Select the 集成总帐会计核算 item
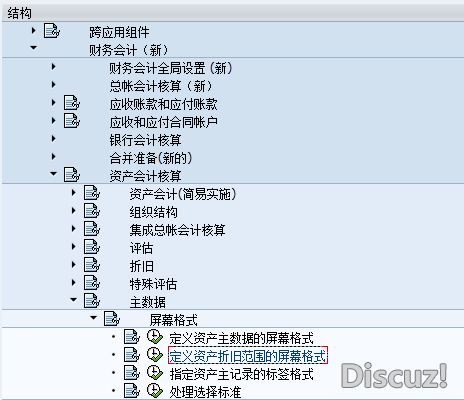The width and height of the screenshot is (464, 400). [x=177, y=230]
